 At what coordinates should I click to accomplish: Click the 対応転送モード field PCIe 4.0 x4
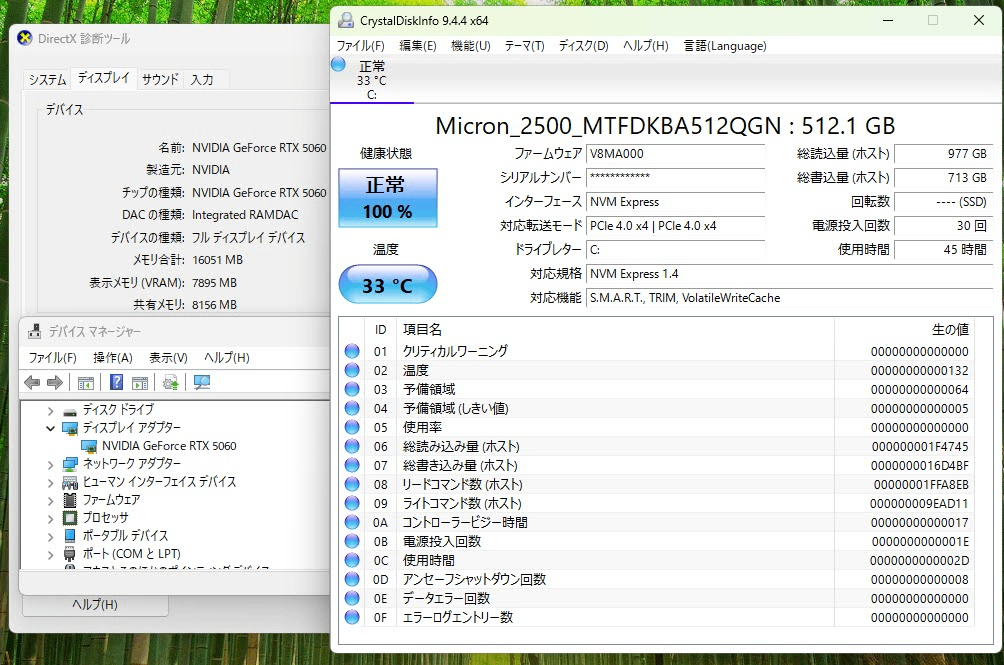676,226
